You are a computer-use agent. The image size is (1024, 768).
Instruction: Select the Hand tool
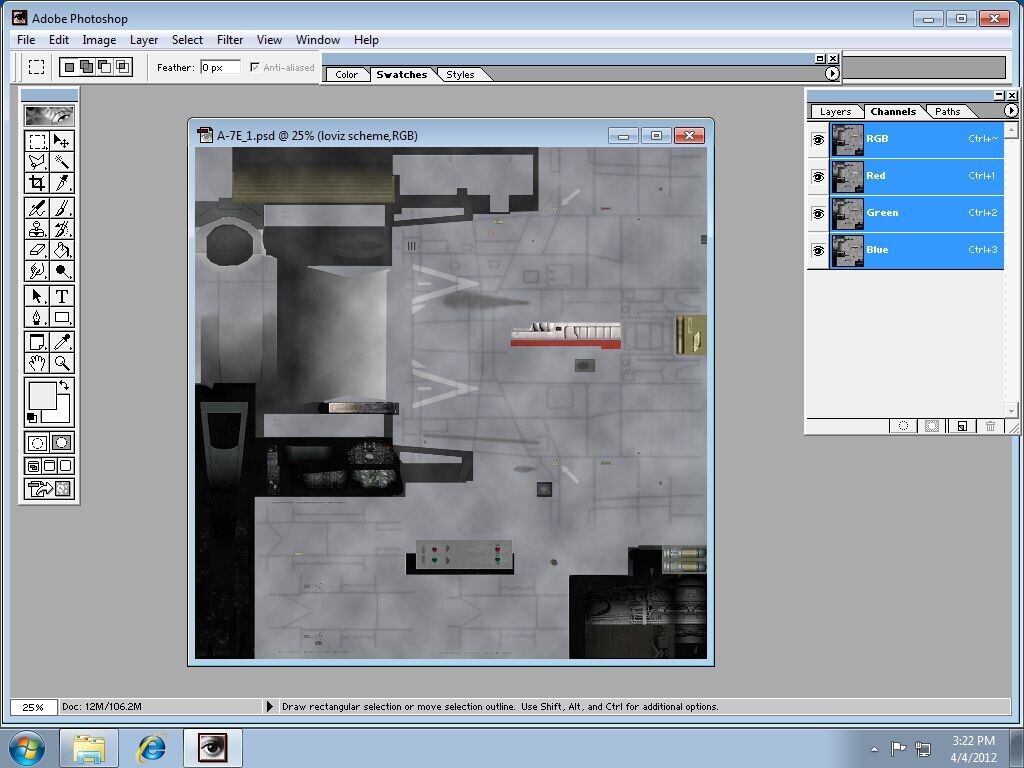[x=37, y=363]
